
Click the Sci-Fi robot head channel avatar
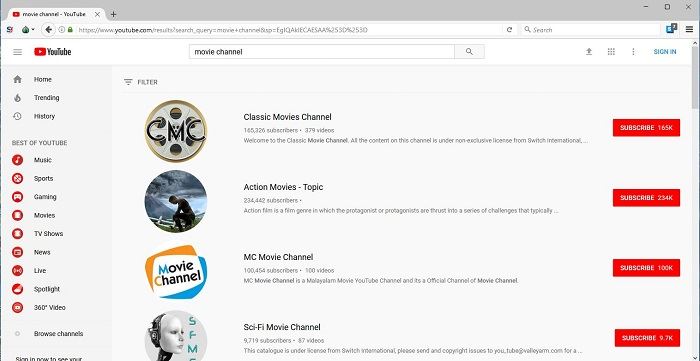click(176, 336)
